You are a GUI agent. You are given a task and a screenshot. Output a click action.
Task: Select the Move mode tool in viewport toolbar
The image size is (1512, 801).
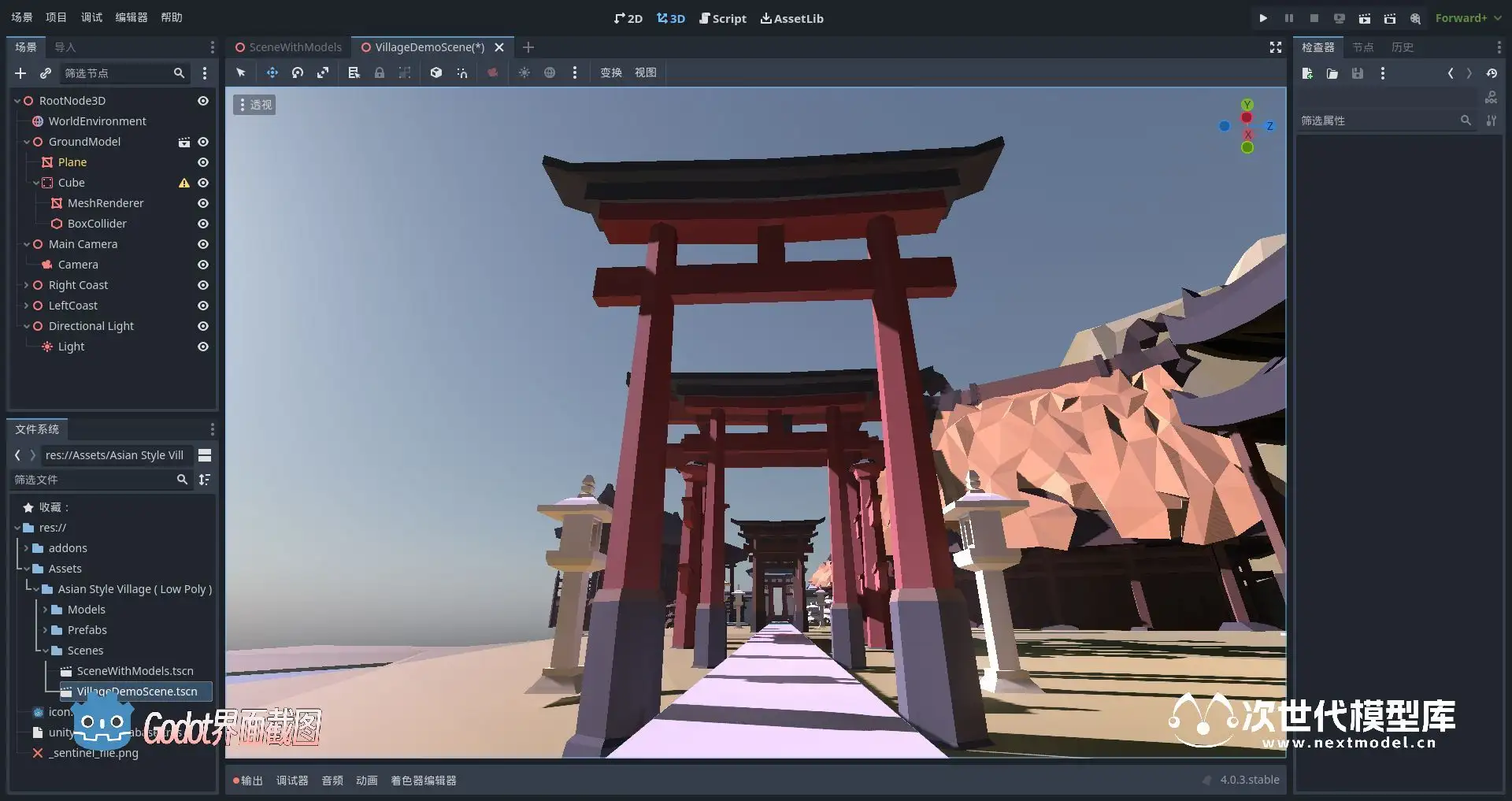[x=272, y=72]
